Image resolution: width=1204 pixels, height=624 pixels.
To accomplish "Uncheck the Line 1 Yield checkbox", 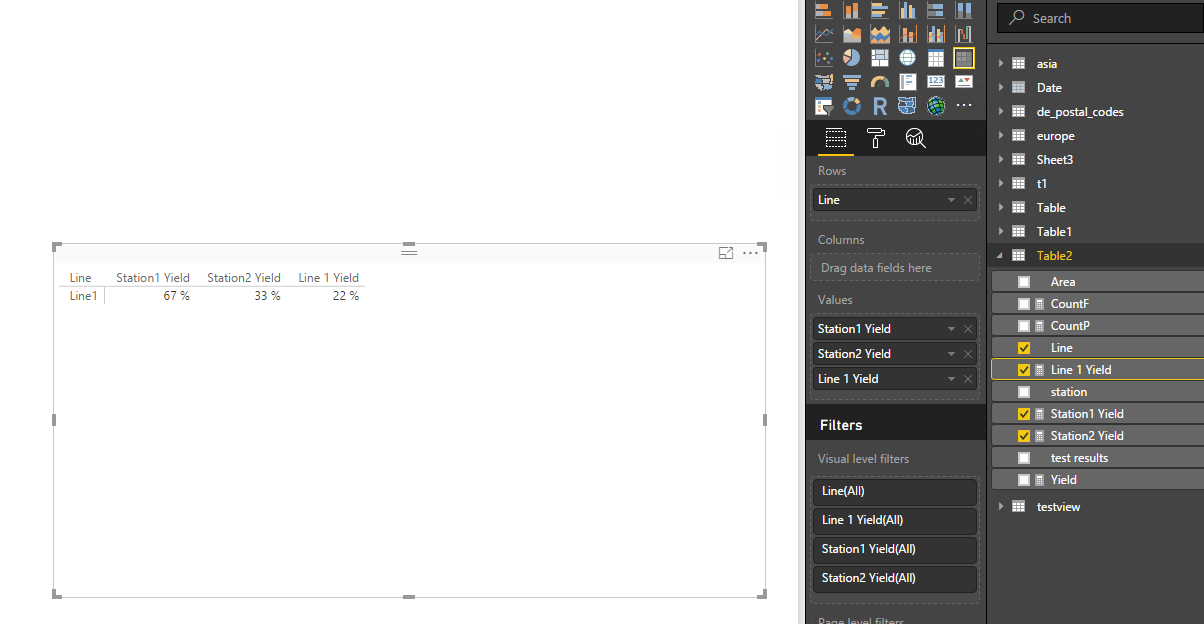I will (x=1024, y=370).
